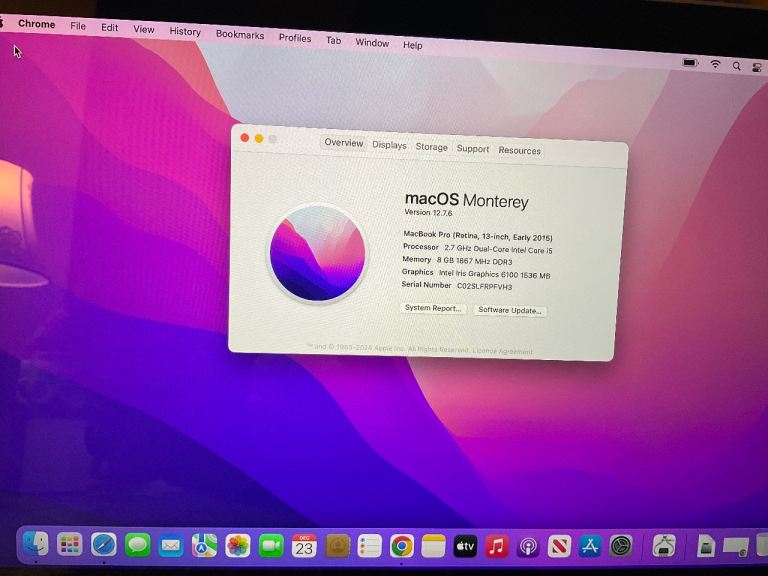
Task: Open the Tab menu
Action: coord(334,40)
